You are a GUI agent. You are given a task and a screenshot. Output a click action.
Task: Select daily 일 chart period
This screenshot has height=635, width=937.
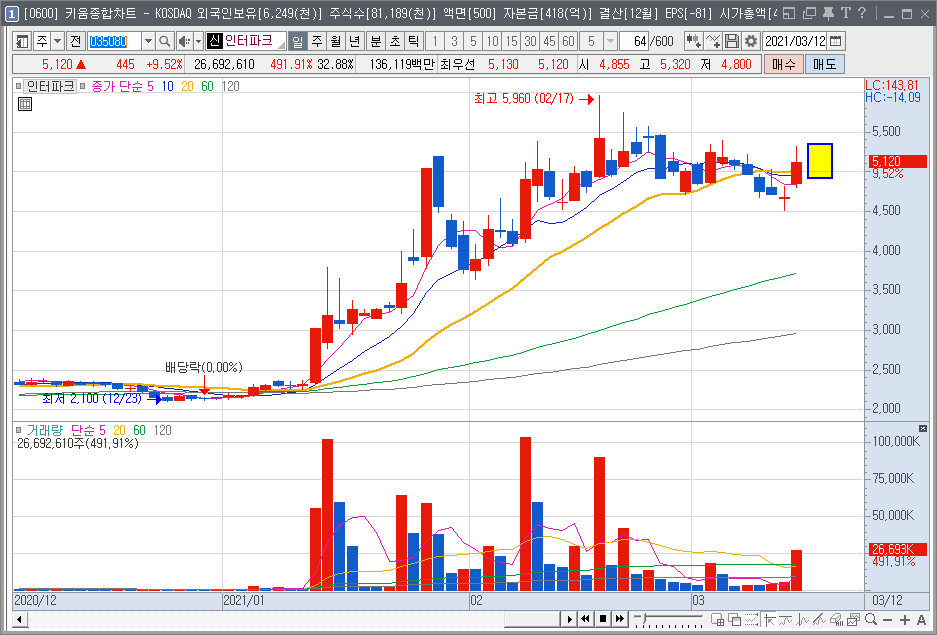coord(297,41)
